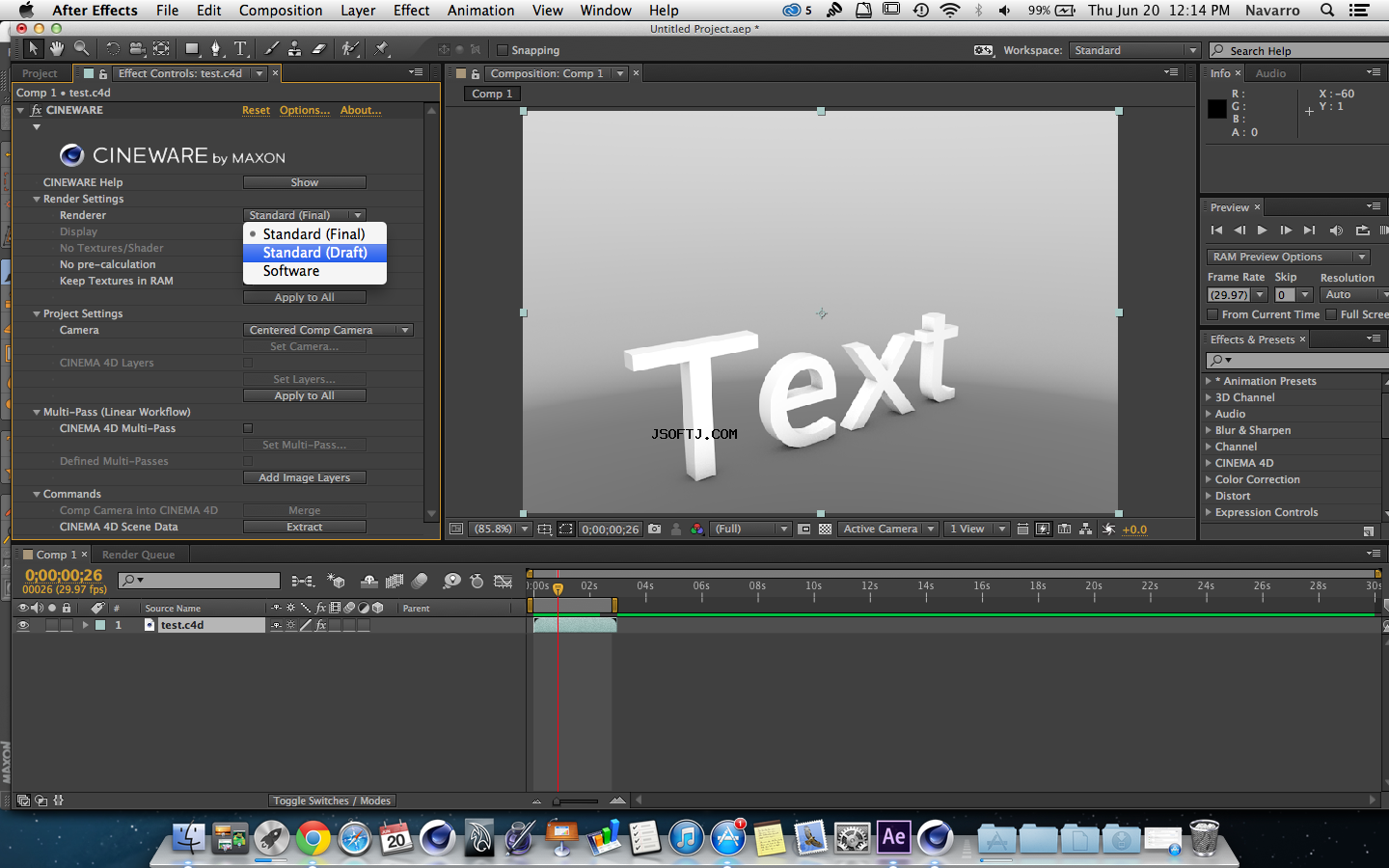Select the Rectangle shape tool
Viewport: 1389px width, 868px height.
pos(192,48)
